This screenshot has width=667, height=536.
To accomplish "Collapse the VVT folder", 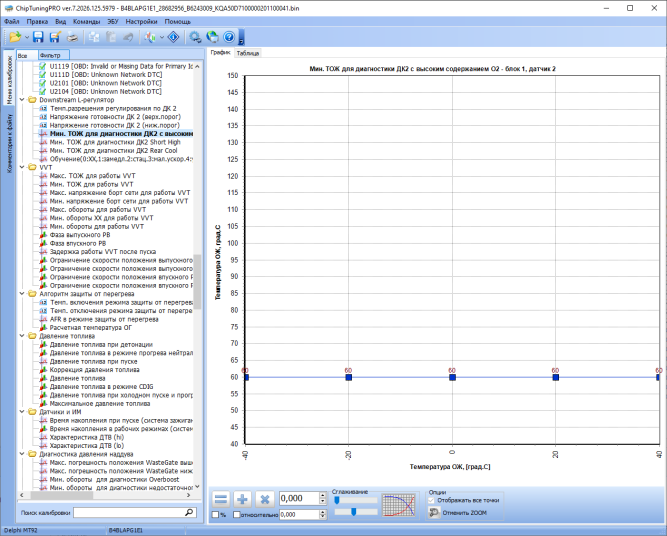I will coord(22,167).
